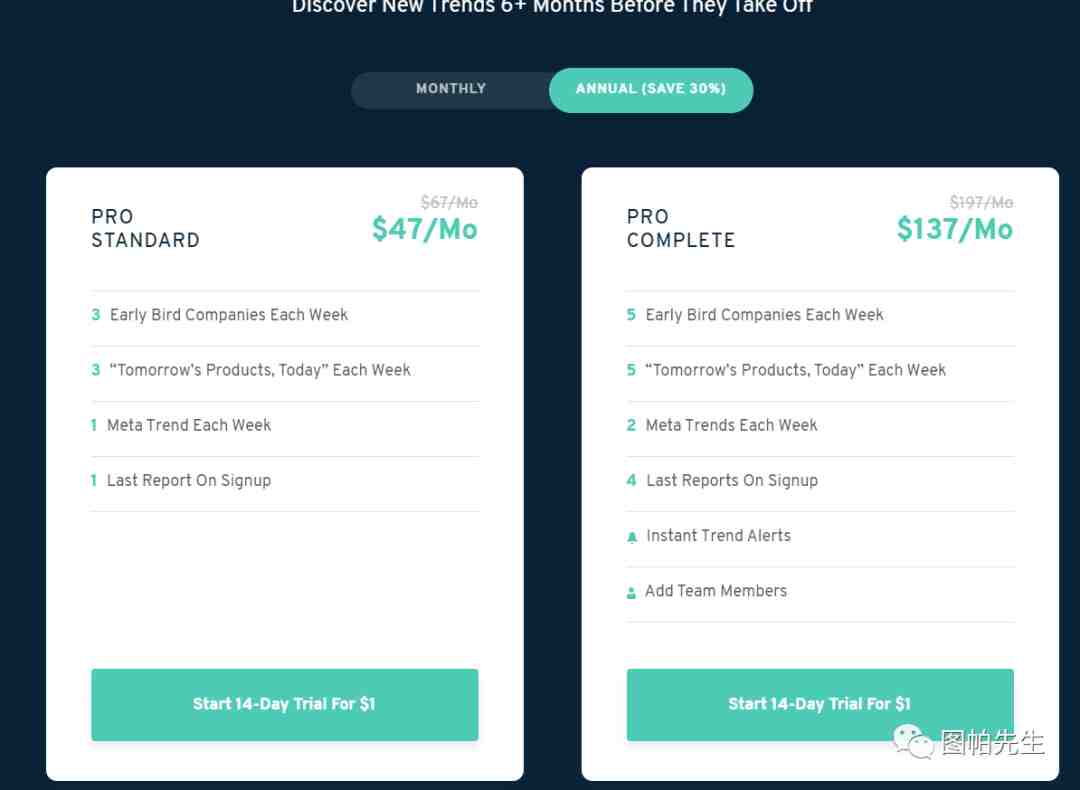Select the Pro Complete plan title
1080x790 pixels.
click(681, 228)
